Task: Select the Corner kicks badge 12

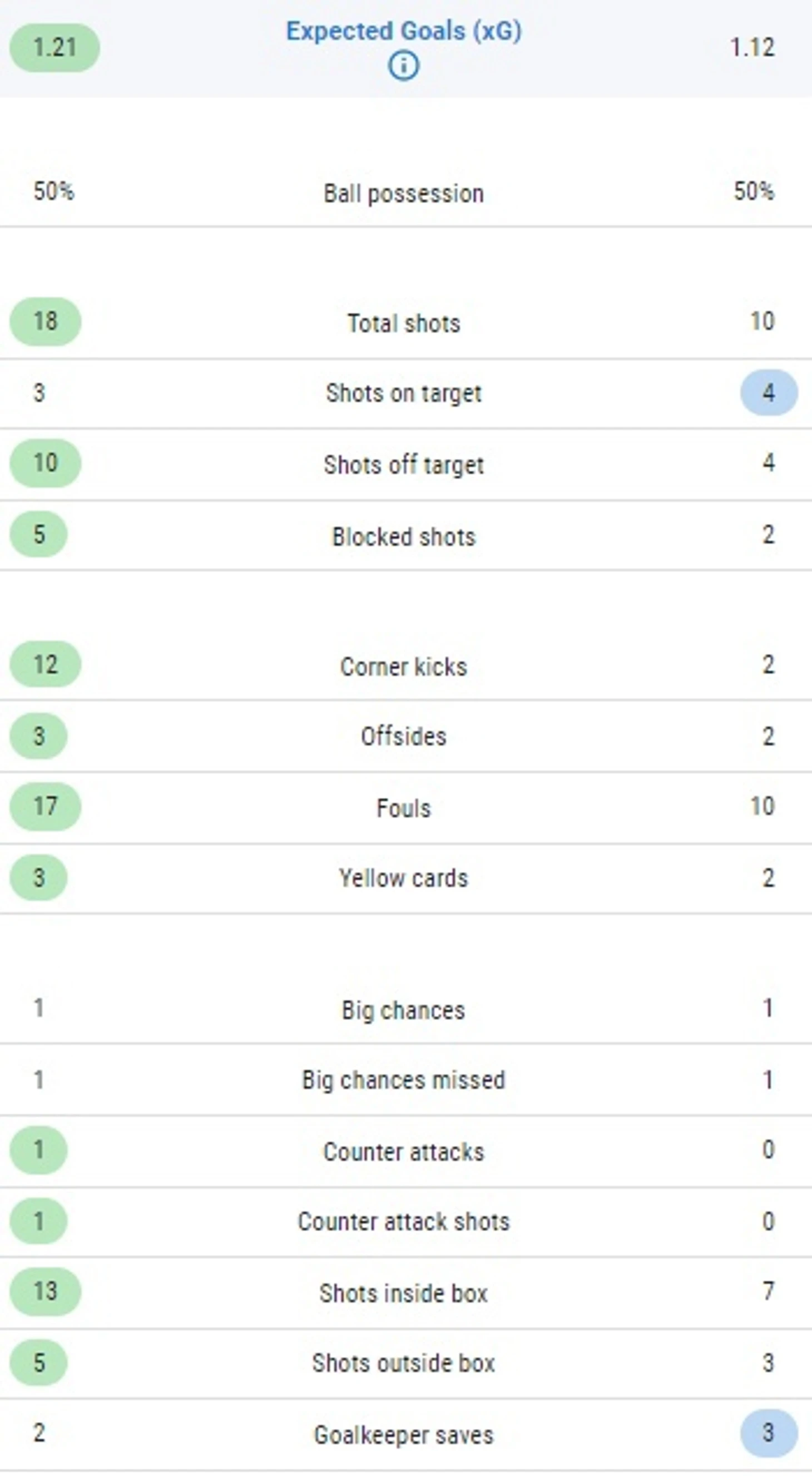Action: (x=45, y=665)
